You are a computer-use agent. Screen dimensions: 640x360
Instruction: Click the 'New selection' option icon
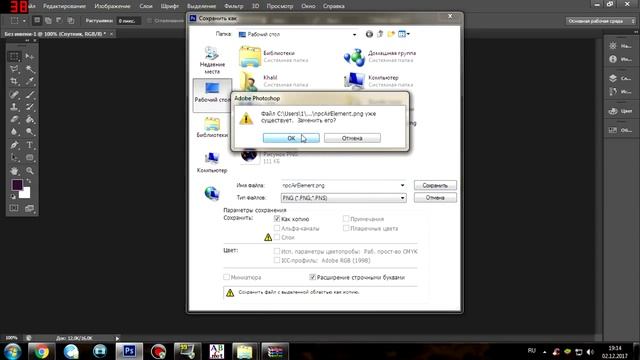coord(37,20)
